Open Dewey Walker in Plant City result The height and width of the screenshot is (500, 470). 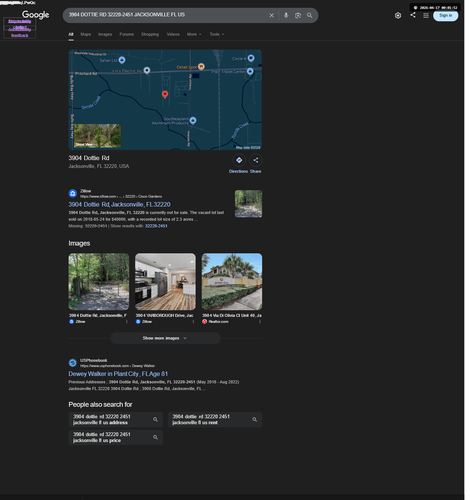click(x=118, y=374)
